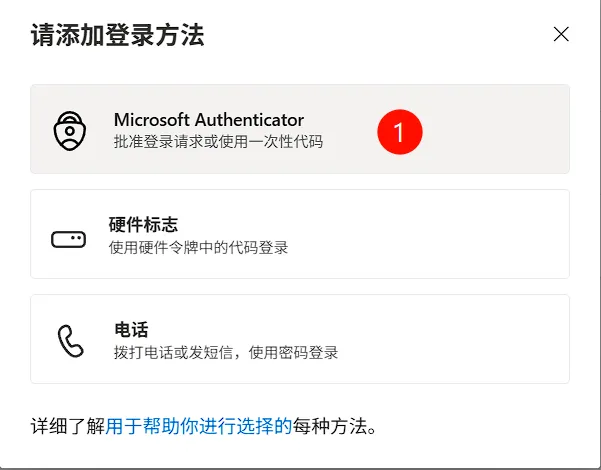The image size is (601, 470).
Task: Open the 用于帮助你进行选择的 help link
Action: pyautogui.click(x=198, y=426)
